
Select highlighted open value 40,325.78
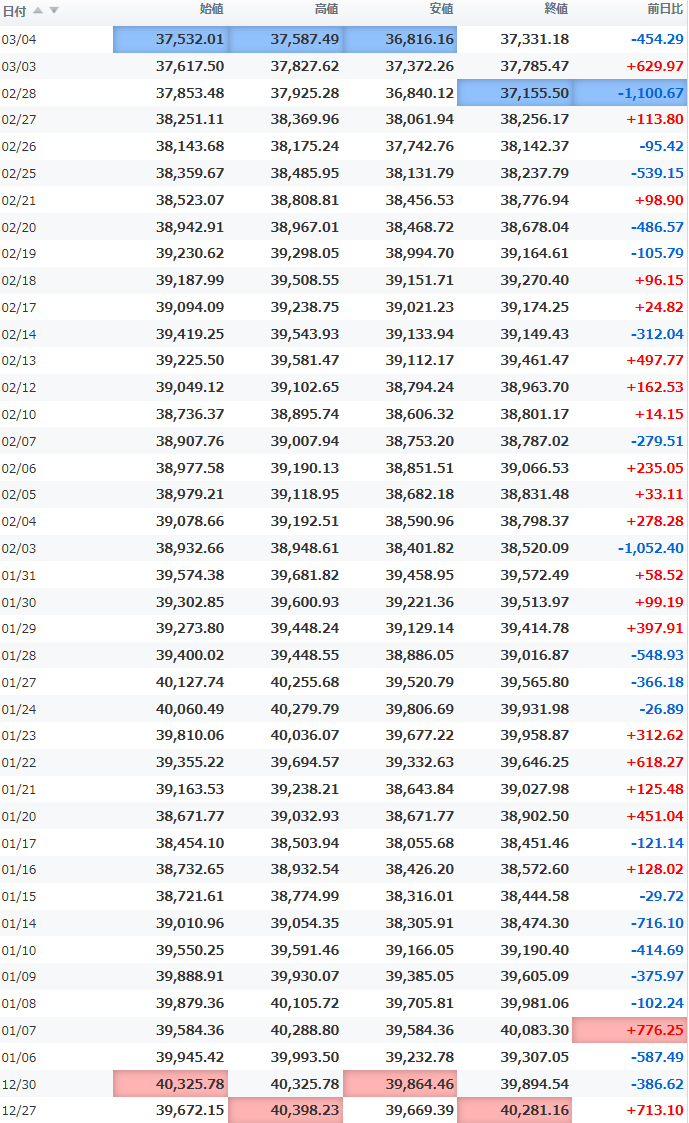coord(170,1084)
